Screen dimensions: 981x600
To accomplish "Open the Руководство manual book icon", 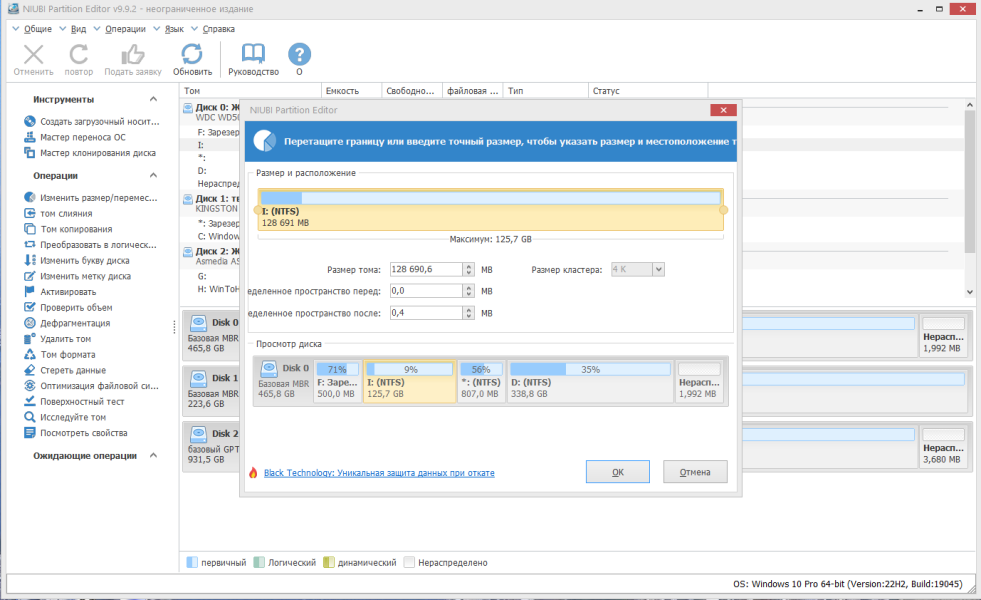I will tap(253, 59).
